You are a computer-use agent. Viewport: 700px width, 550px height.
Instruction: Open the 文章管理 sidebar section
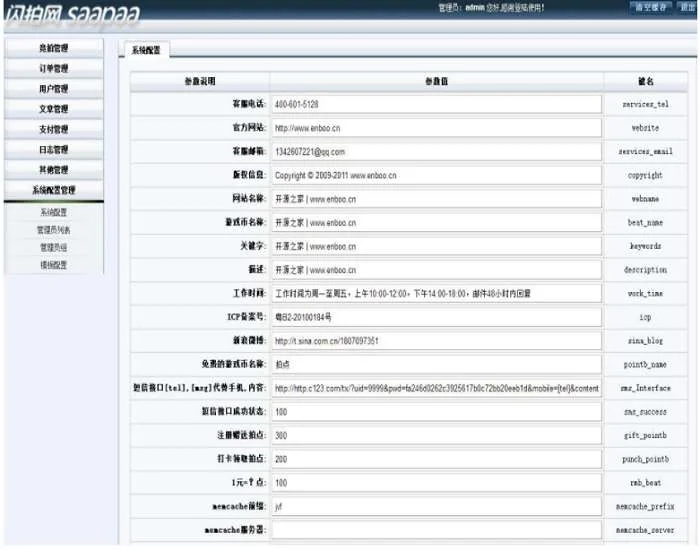pyautogui.click(x=54, y=109)
